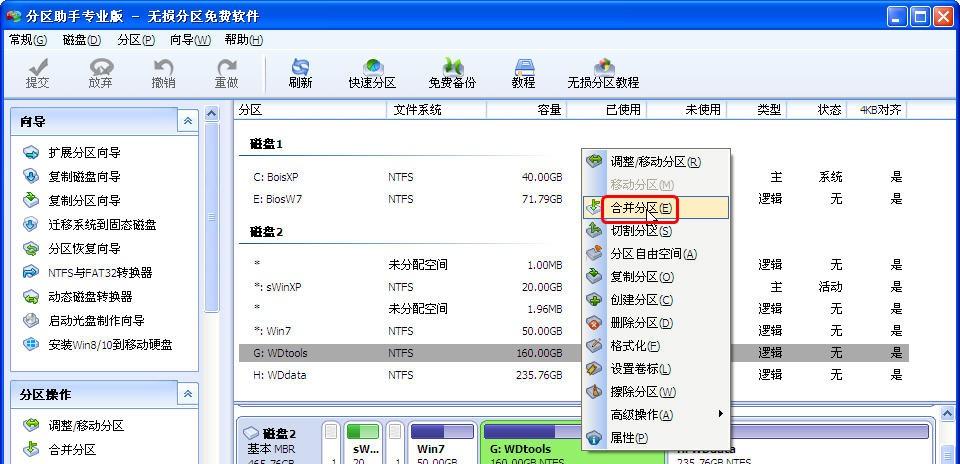Click 磁盘2 基本 MBR disk label
This screenshot has height=464, width=960.
click(279, 443)
